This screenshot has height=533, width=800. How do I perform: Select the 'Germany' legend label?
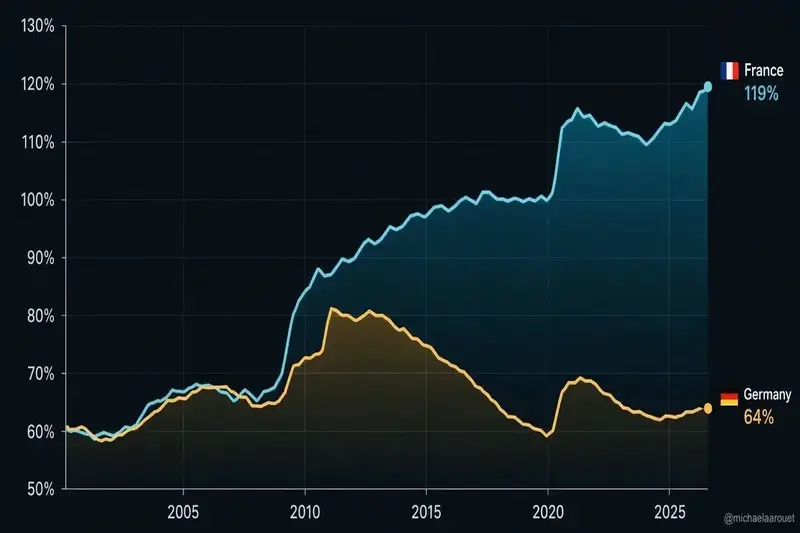[767, 394]
